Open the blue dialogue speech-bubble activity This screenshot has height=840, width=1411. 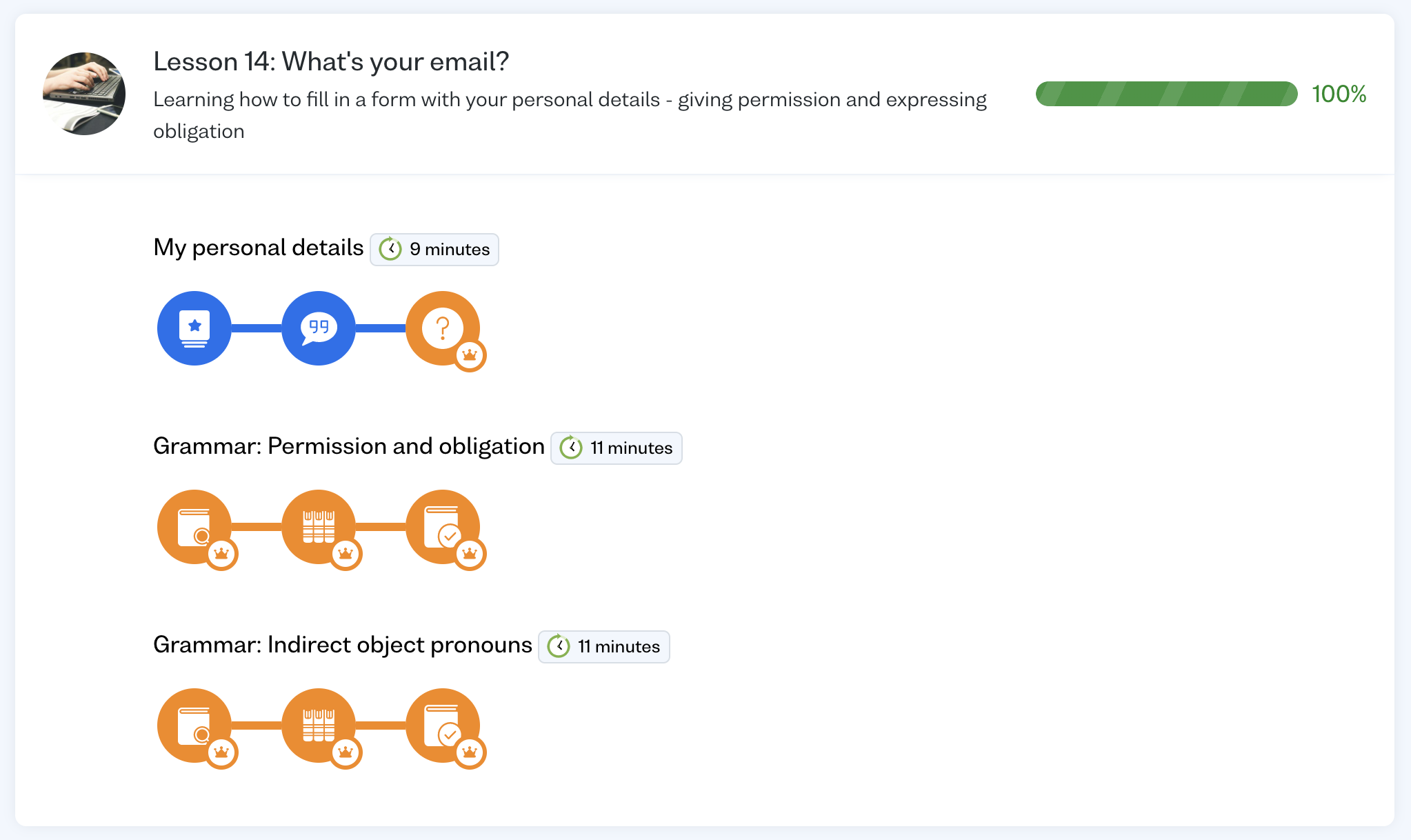[x=319, y=328]
